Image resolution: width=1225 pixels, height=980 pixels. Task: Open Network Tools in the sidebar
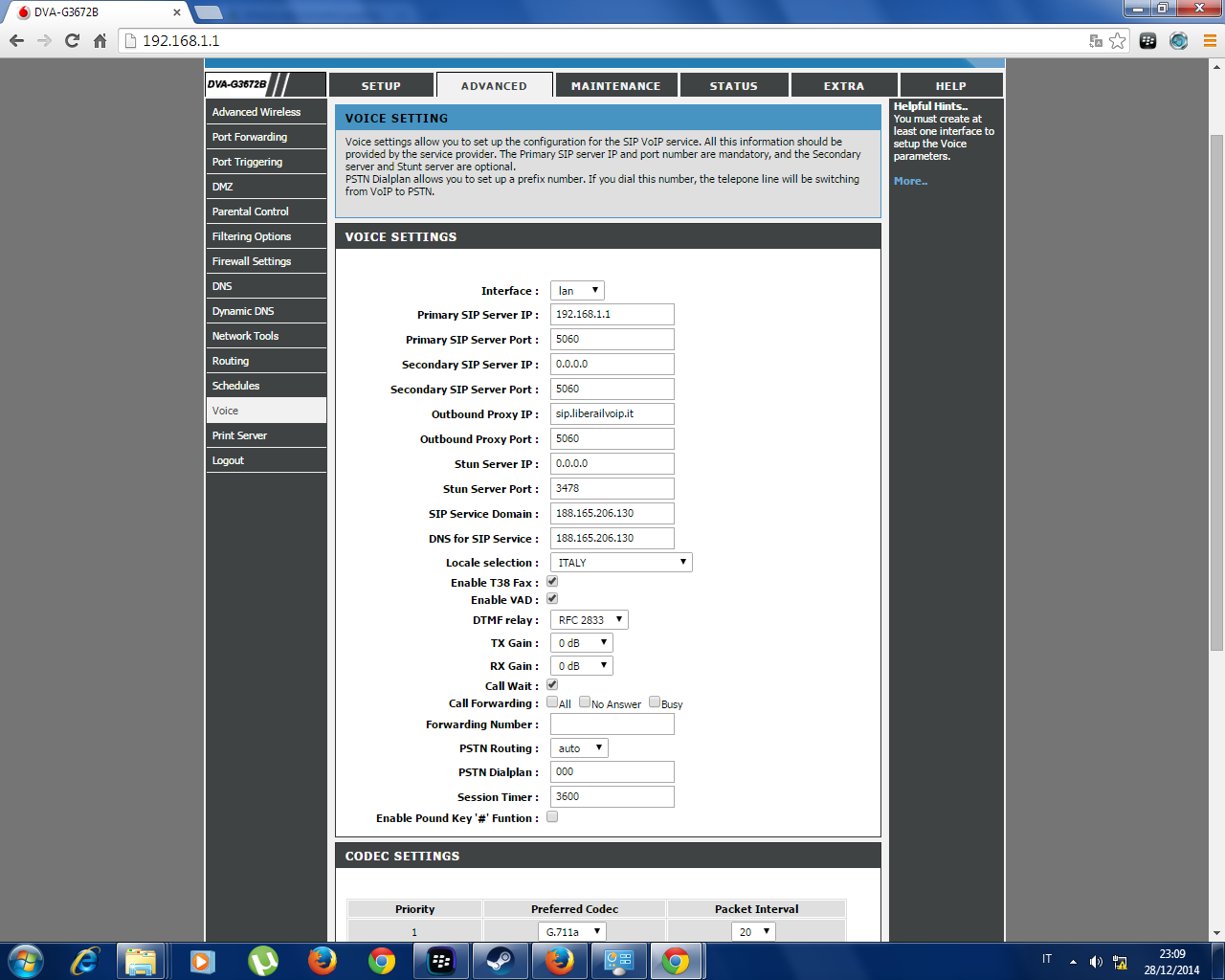[266, 336]
